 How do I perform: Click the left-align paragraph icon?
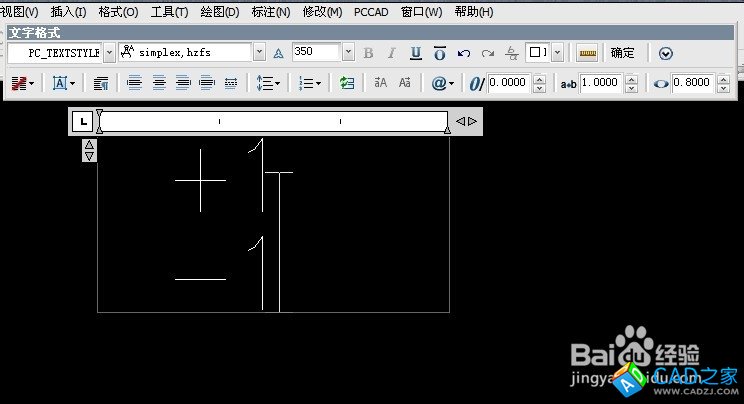coord(135,84)
